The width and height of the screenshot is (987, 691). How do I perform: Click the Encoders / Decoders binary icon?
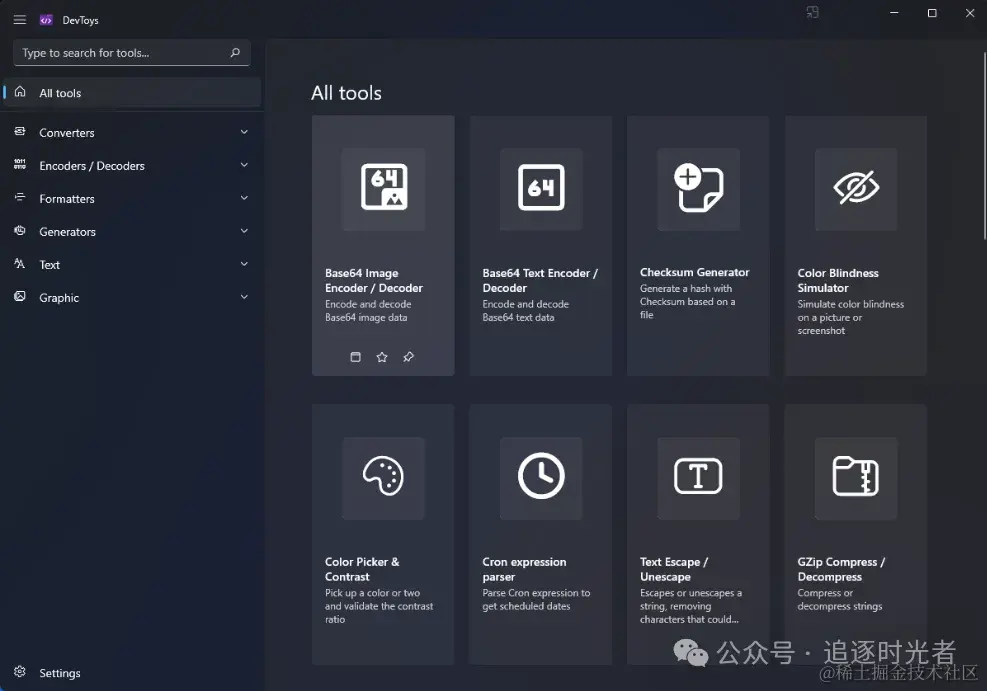[20, 164]
